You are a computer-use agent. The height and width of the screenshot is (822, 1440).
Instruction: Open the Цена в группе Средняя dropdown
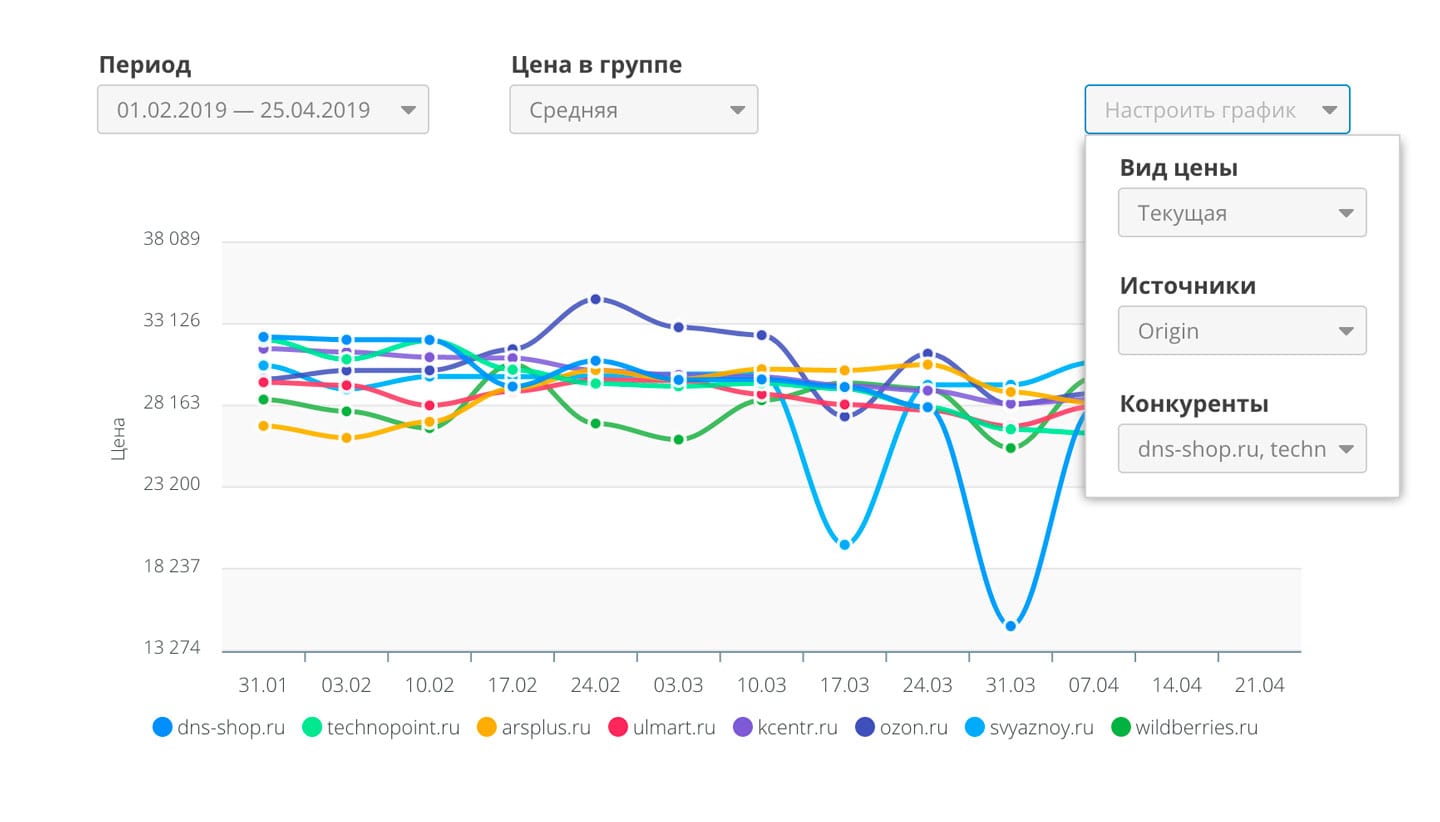coord(634,110)
